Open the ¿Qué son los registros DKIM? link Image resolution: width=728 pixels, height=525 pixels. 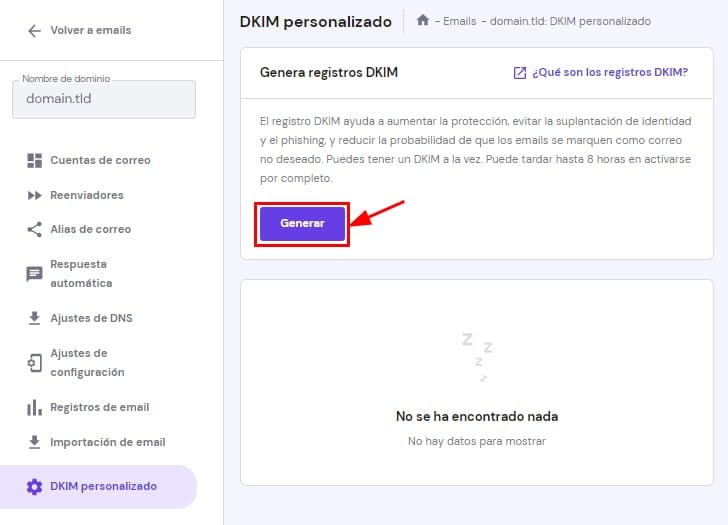click(610, 73)
